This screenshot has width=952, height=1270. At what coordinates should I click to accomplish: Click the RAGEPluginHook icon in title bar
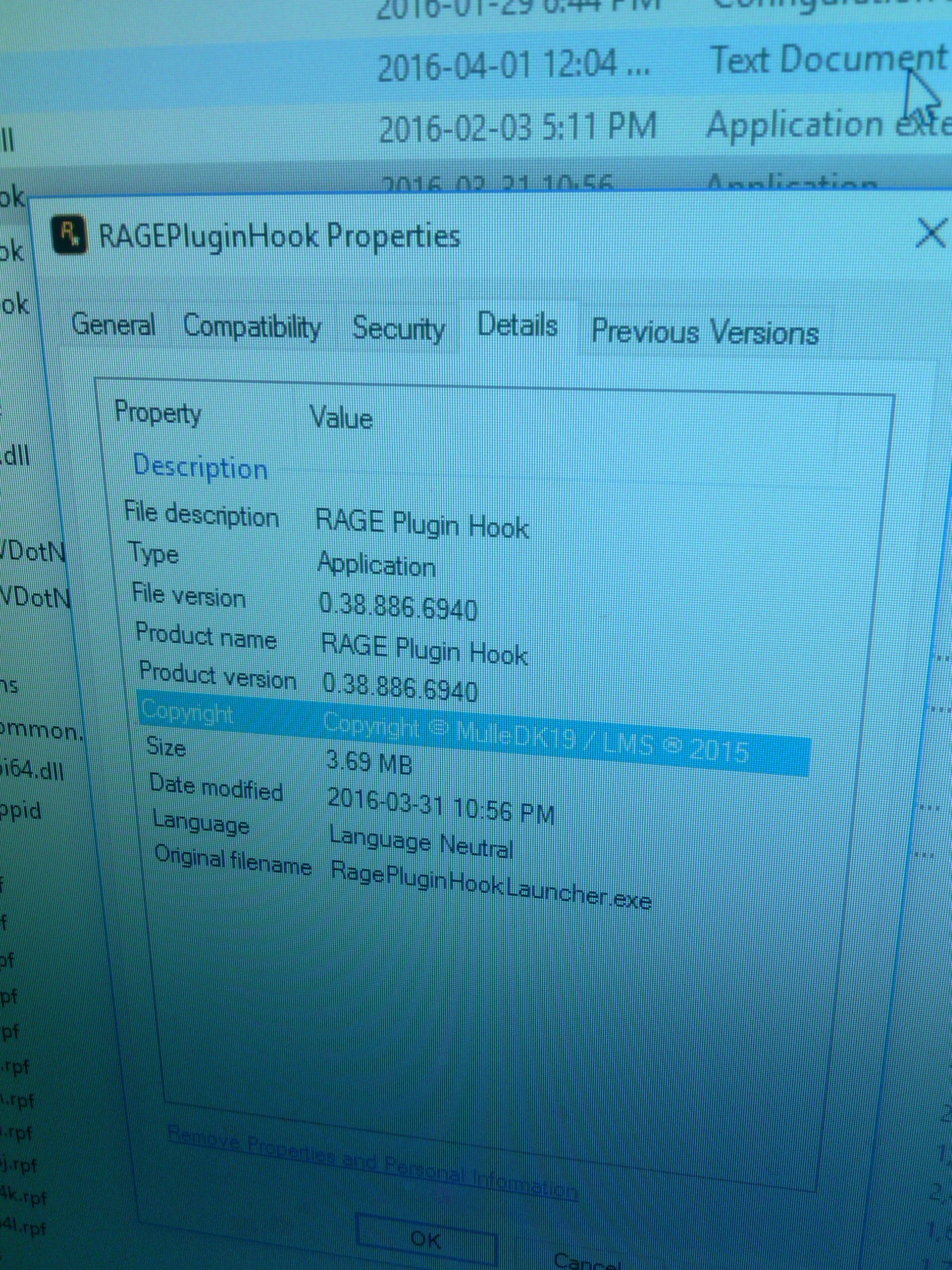pos(69,234)
